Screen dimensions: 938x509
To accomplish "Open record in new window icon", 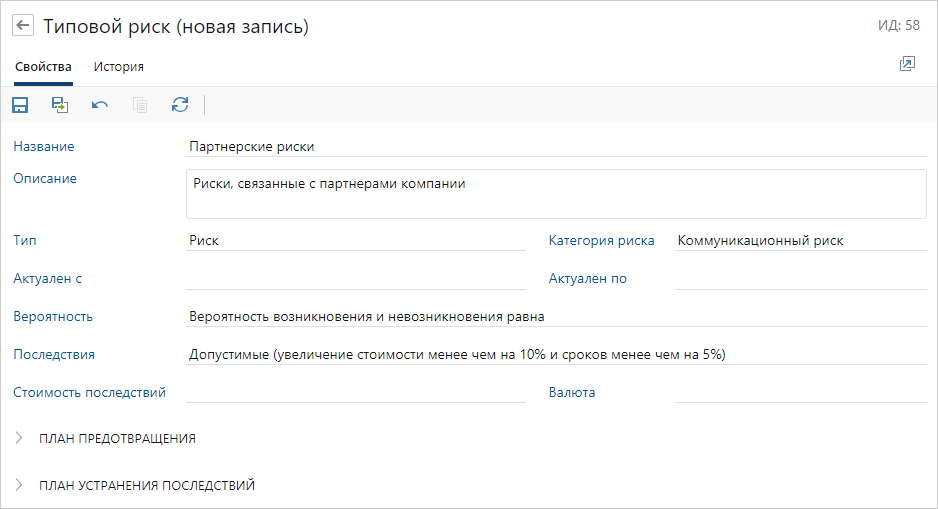I will [x=907, y=64].
